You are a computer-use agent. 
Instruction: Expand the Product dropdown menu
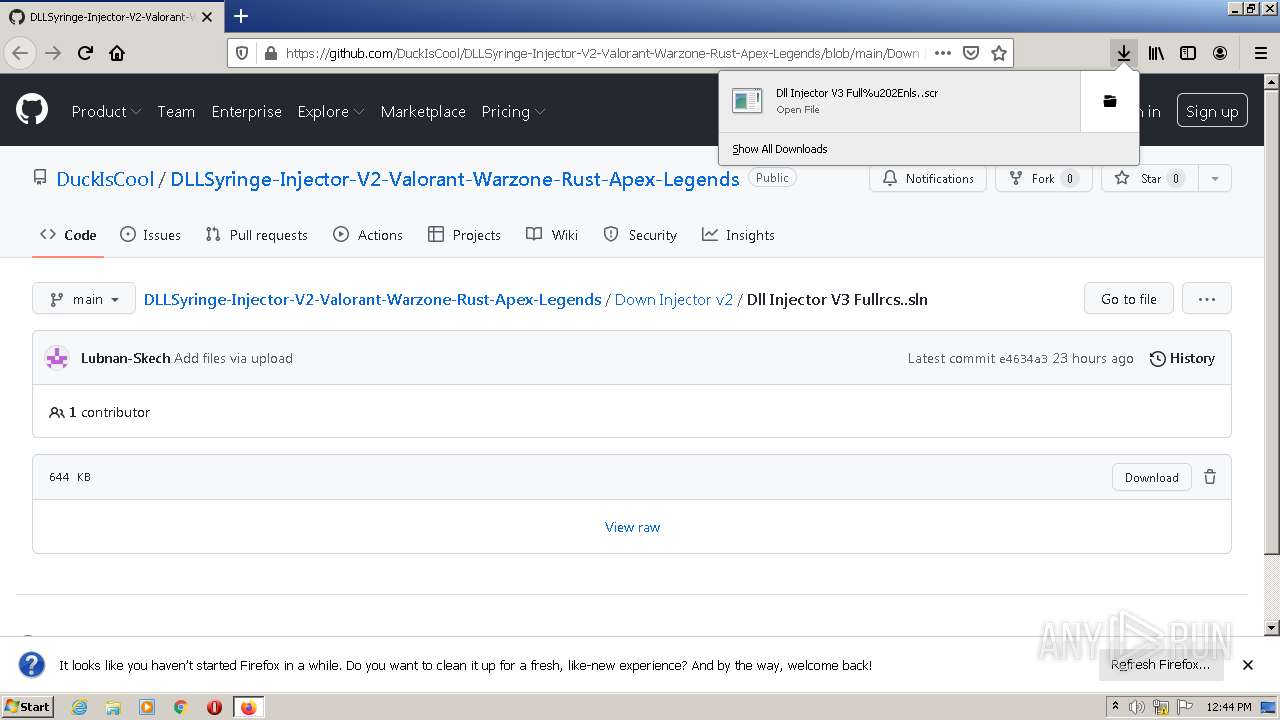click(x=106, y=111)
